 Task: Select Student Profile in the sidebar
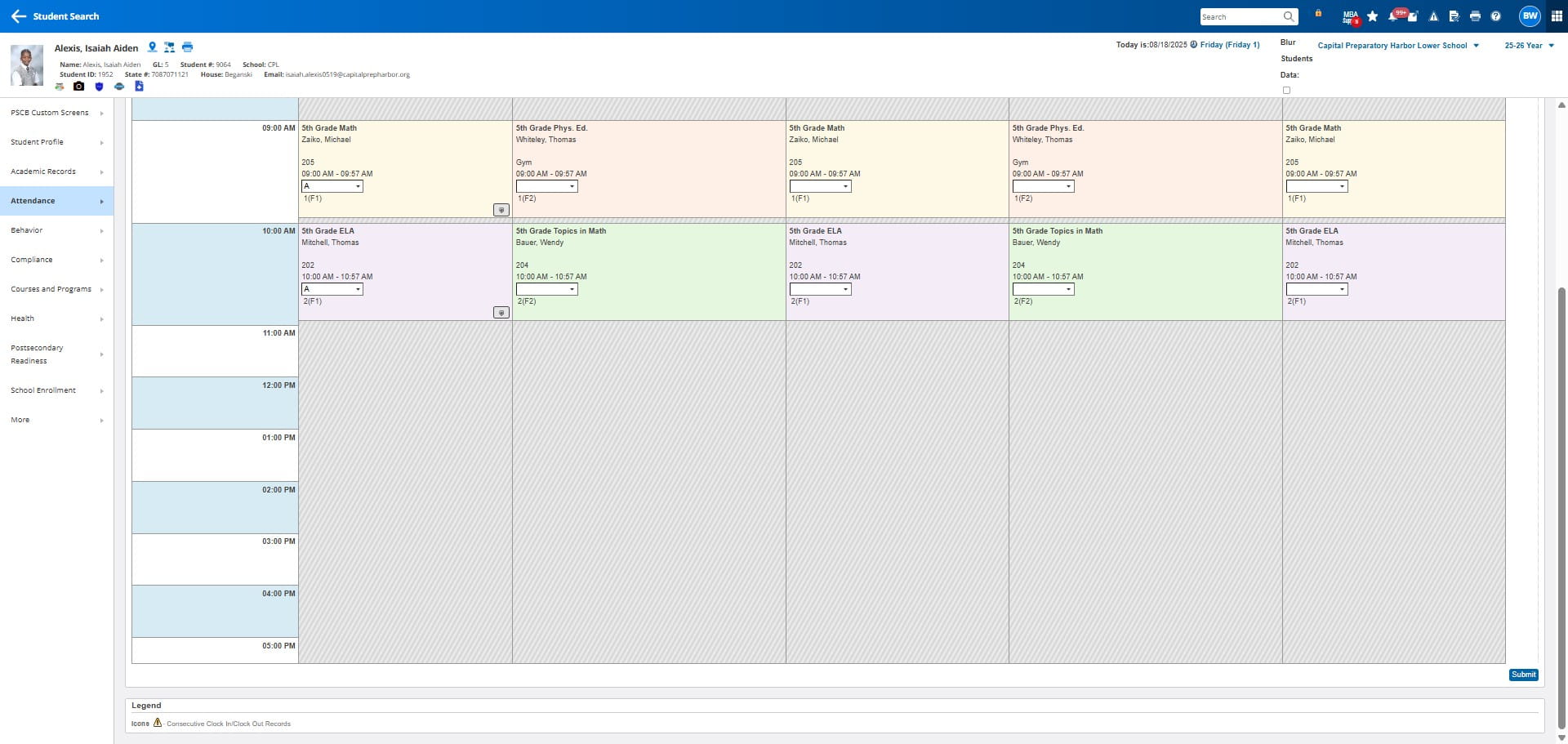[x=56, y=142]
